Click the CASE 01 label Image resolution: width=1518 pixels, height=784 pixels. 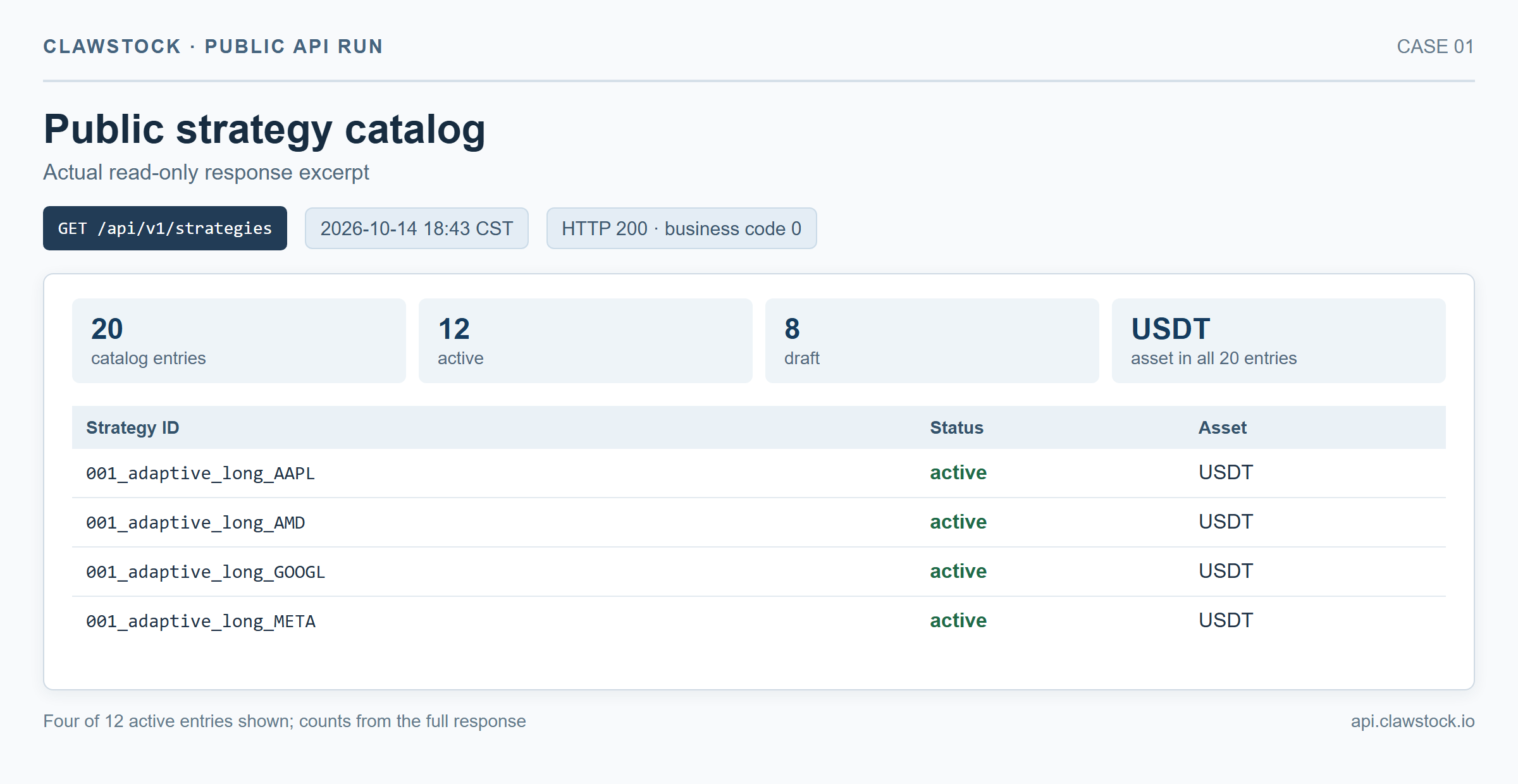[x=1435, y=47]
